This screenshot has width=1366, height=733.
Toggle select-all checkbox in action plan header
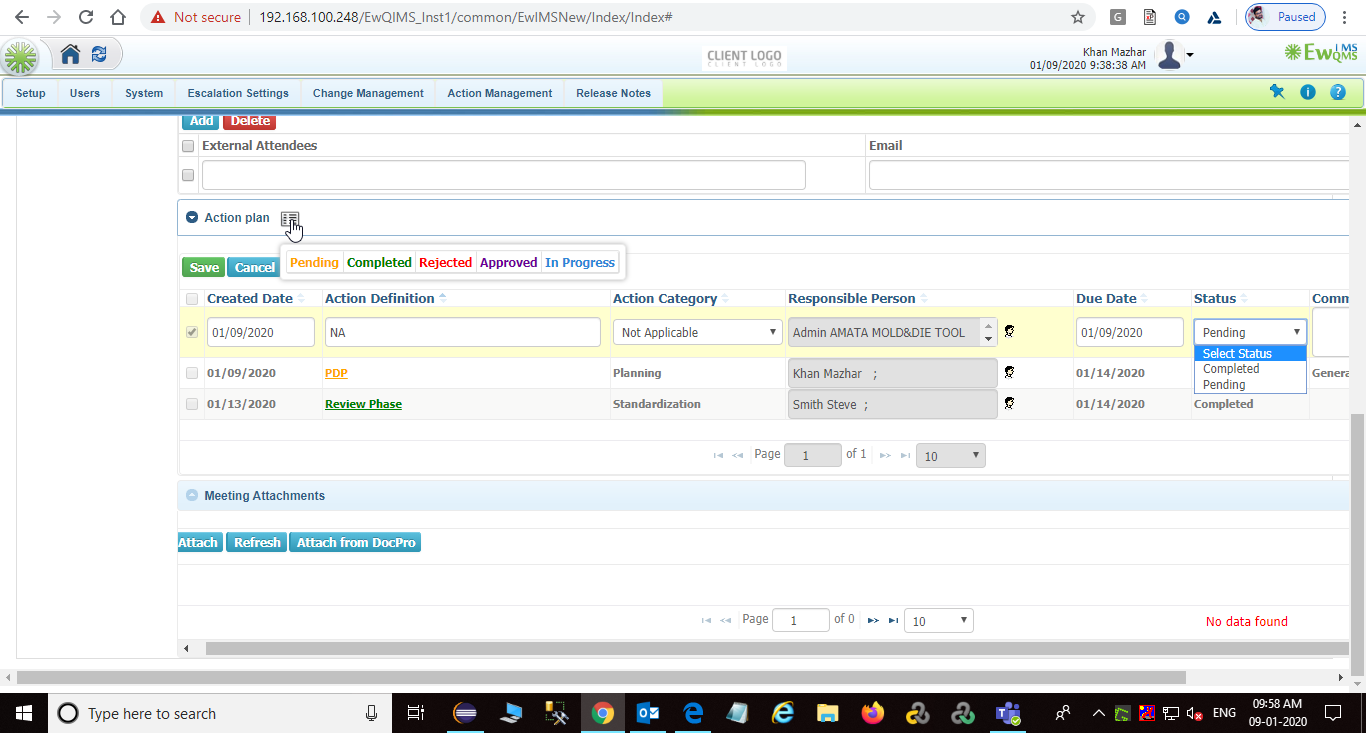pyautogui.click(x=192, y=299)
